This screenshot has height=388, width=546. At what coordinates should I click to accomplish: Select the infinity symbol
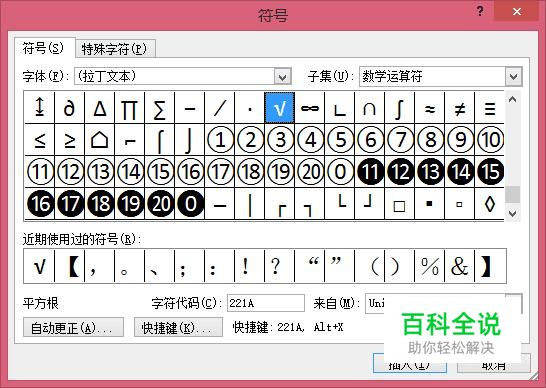click(x=310, y=108)
